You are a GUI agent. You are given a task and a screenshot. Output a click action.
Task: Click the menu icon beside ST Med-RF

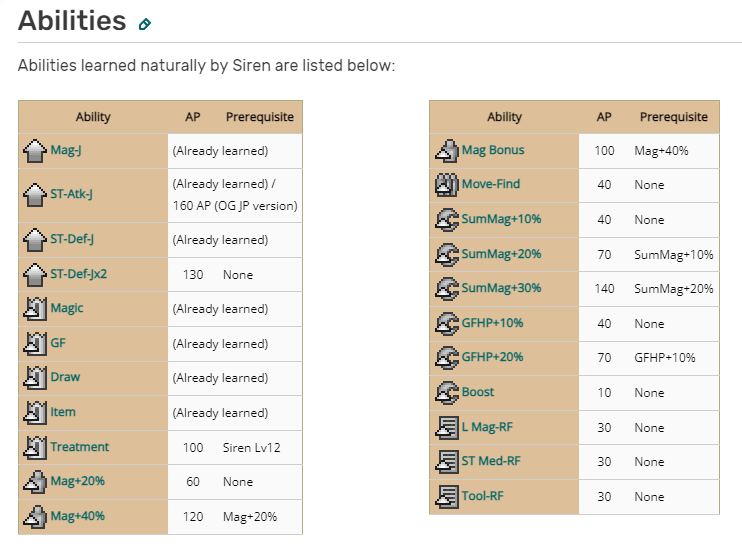click(447, 462)
